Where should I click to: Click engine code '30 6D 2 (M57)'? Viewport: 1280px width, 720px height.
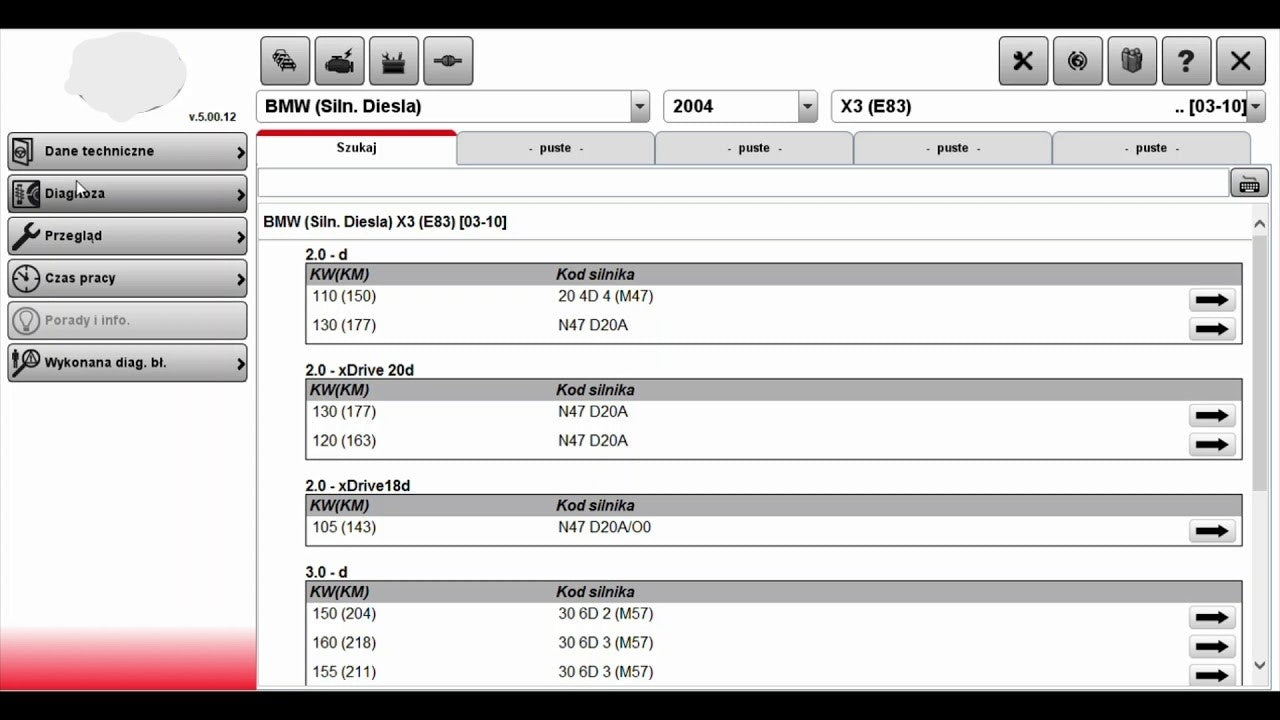pos(606,613)
